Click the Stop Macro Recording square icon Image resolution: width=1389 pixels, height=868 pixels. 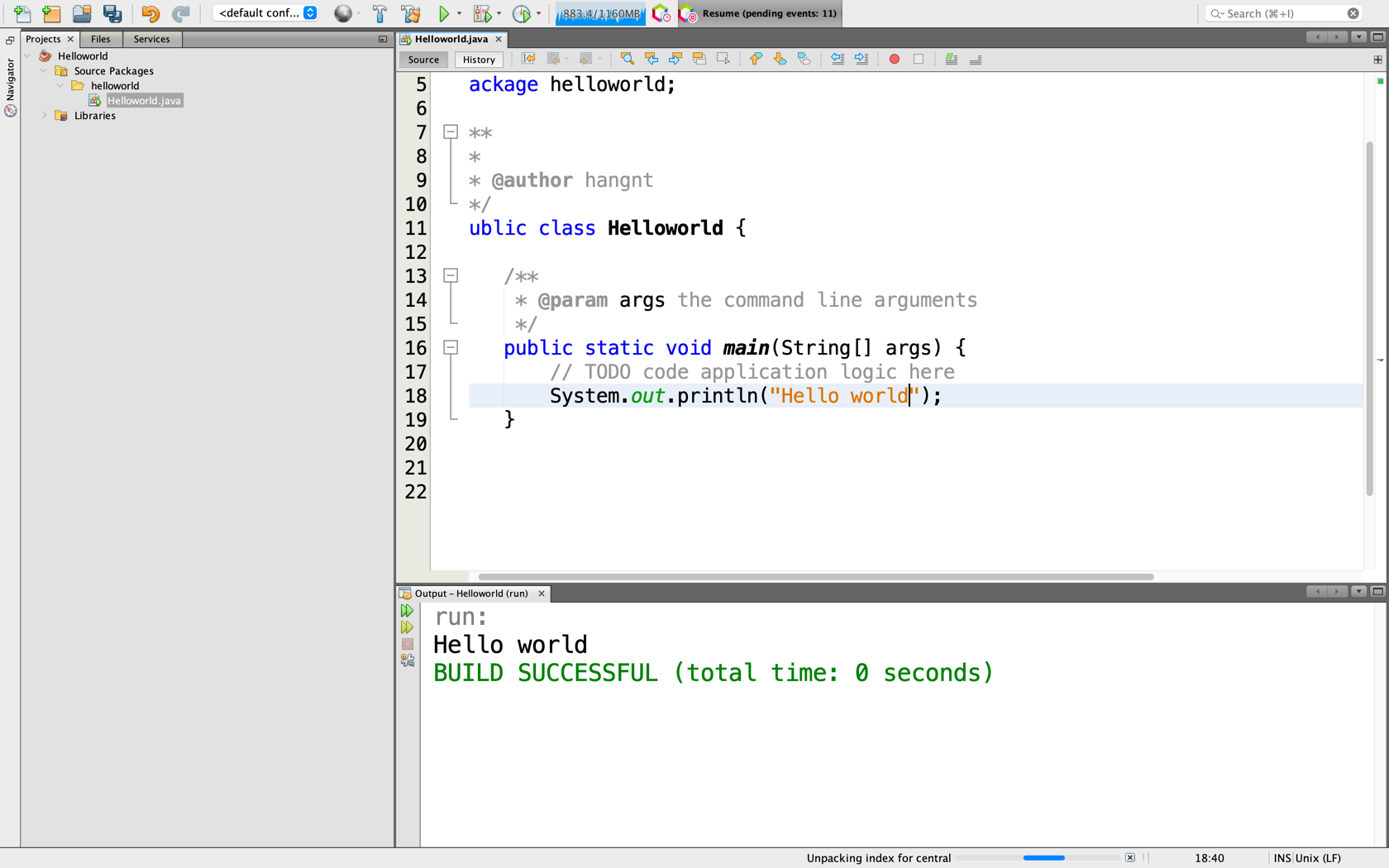[918, 59]
